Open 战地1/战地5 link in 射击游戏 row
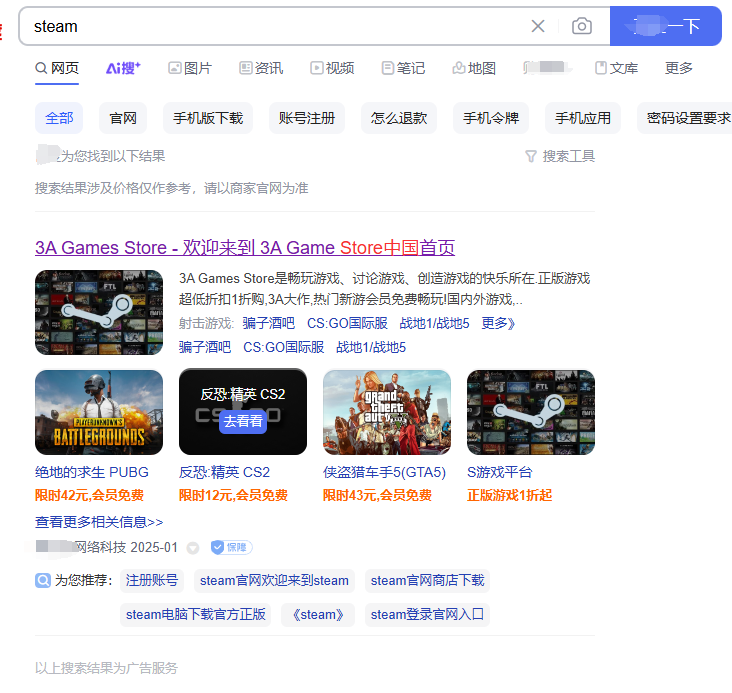 (x=434, y=323)
